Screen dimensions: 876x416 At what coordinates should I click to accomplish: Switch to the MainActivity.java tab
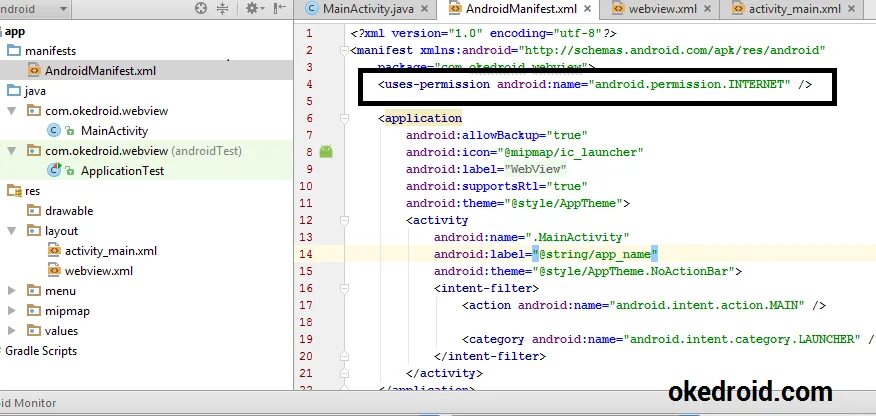click(x=368, y=9)
